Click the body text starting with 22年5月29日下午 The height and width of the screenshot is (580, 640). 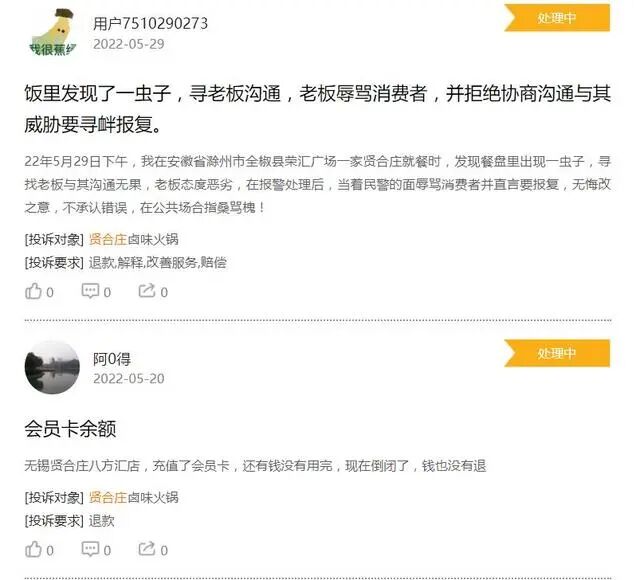click(x=318, y=184)
